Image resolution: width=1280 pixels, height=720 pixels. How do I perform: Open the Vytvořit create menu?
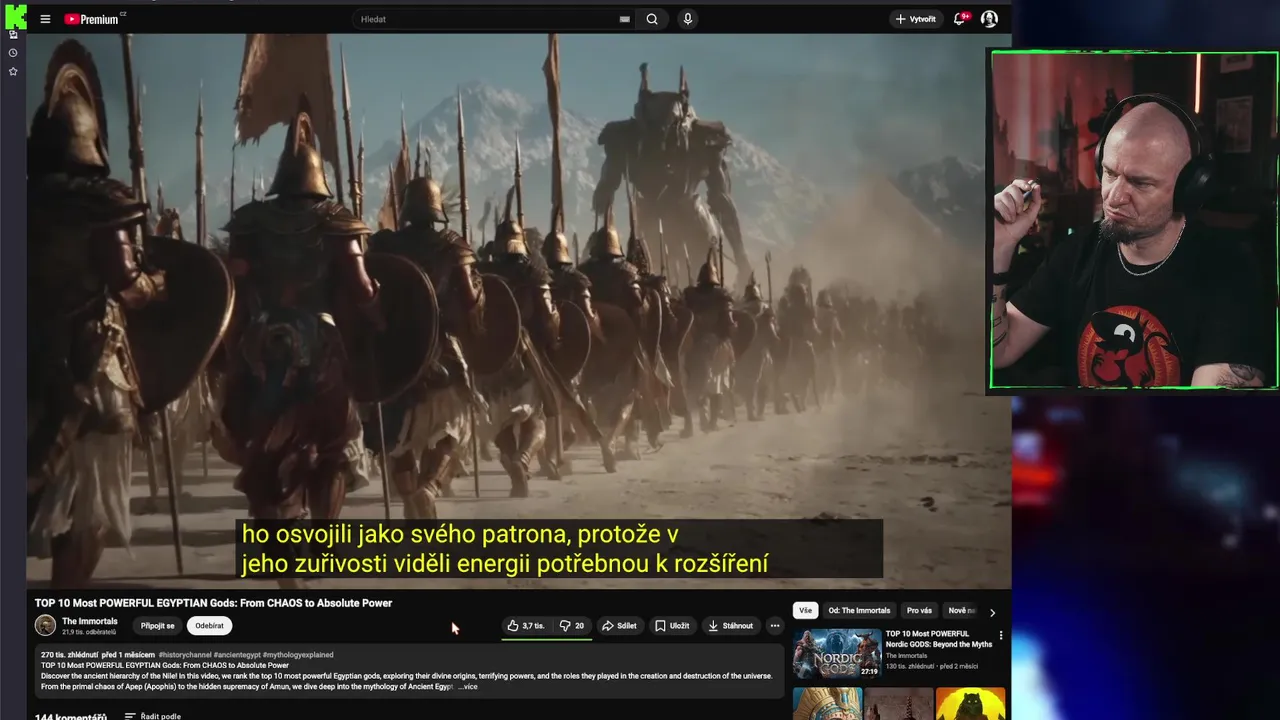click(x=916, y=19)
